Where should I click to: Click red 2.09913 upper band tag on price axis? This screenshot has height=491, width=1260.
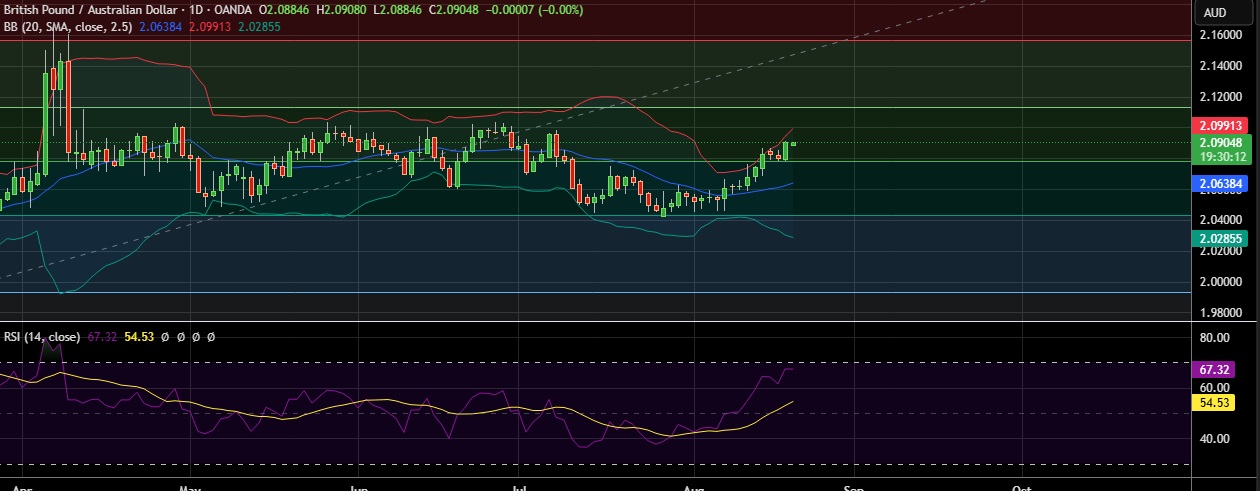pos(1220,126)
